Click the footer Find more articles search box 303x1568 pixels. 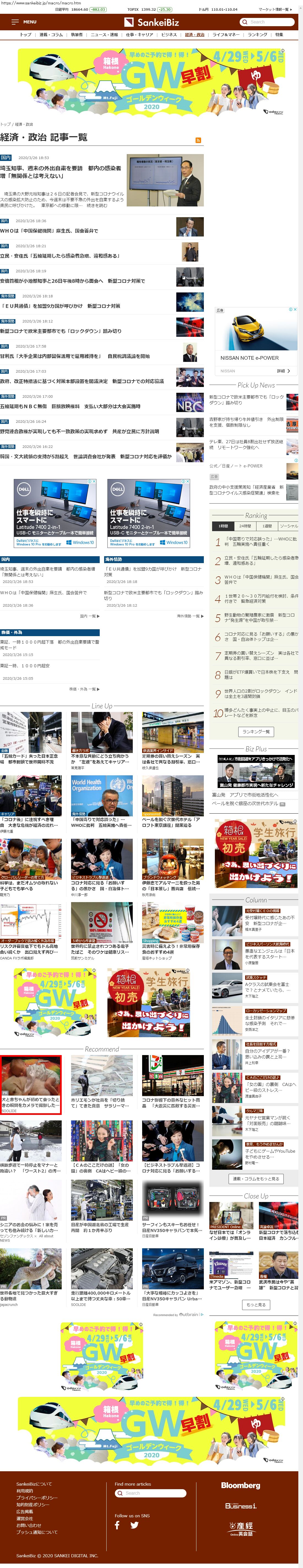pos(150,1493)
